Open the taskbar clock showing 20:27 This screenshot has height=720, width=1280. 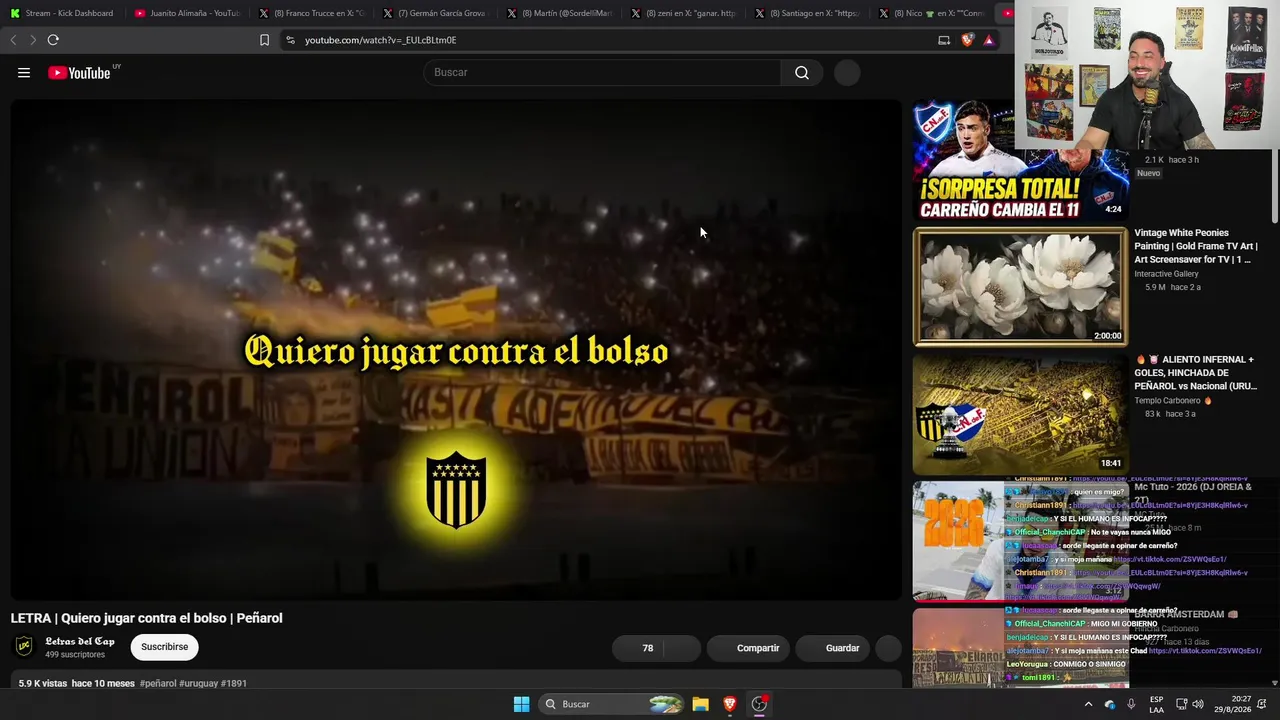pos(1232,704)
